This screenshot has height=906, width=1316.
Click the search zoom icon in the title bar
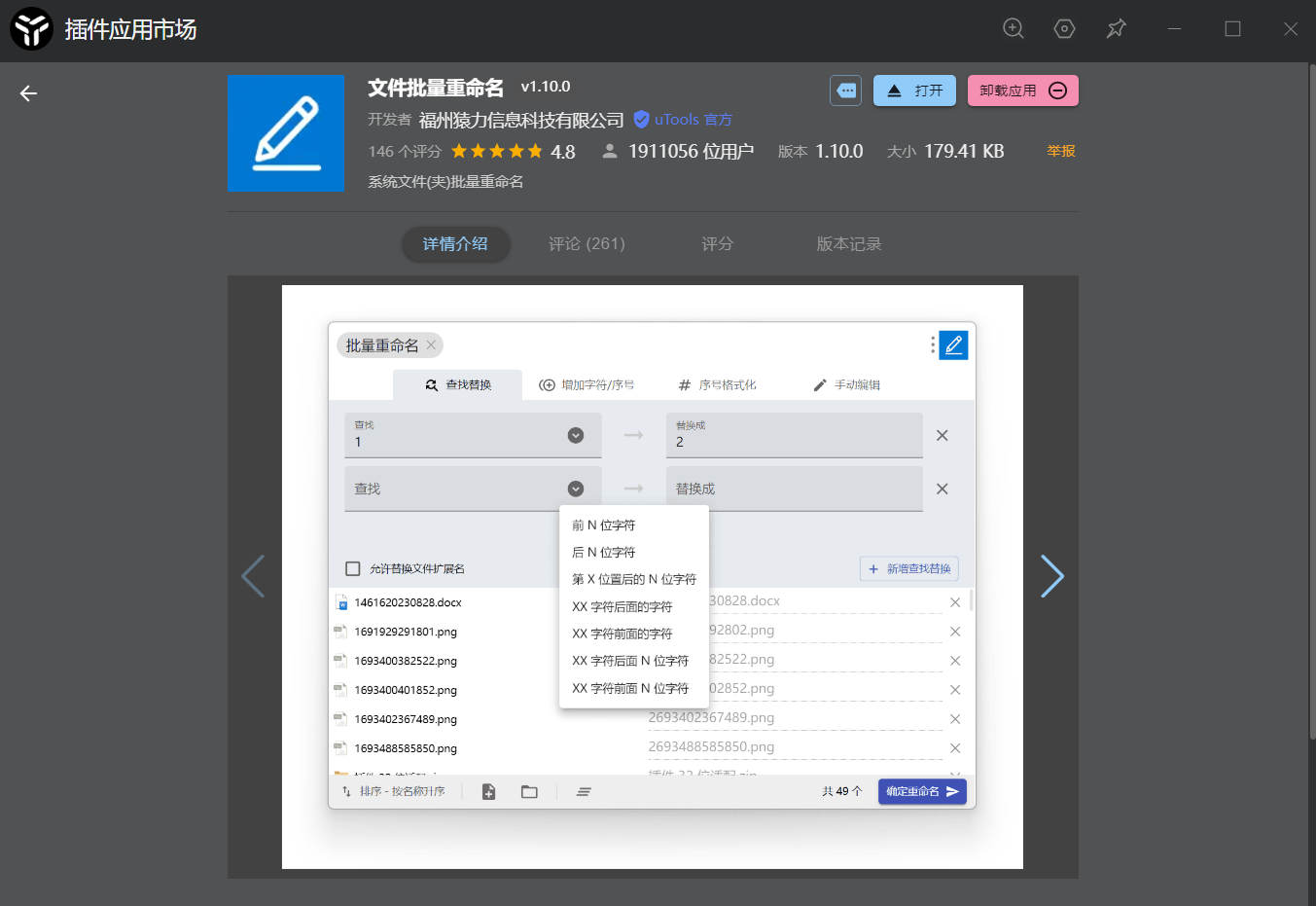tap(1013, 29)
